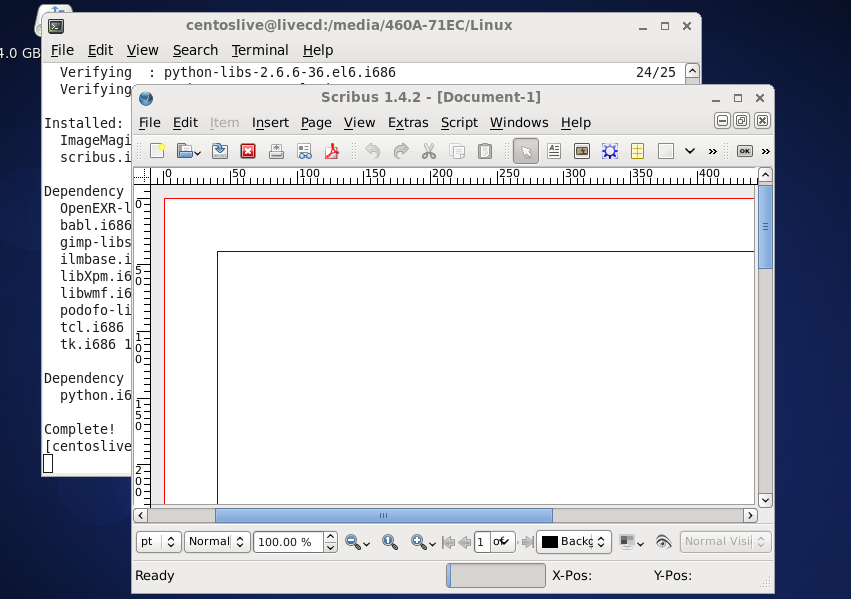The width and height of the screenshot is (851, 599).
Task: Open the Page menu
Action: coord(316,123)
